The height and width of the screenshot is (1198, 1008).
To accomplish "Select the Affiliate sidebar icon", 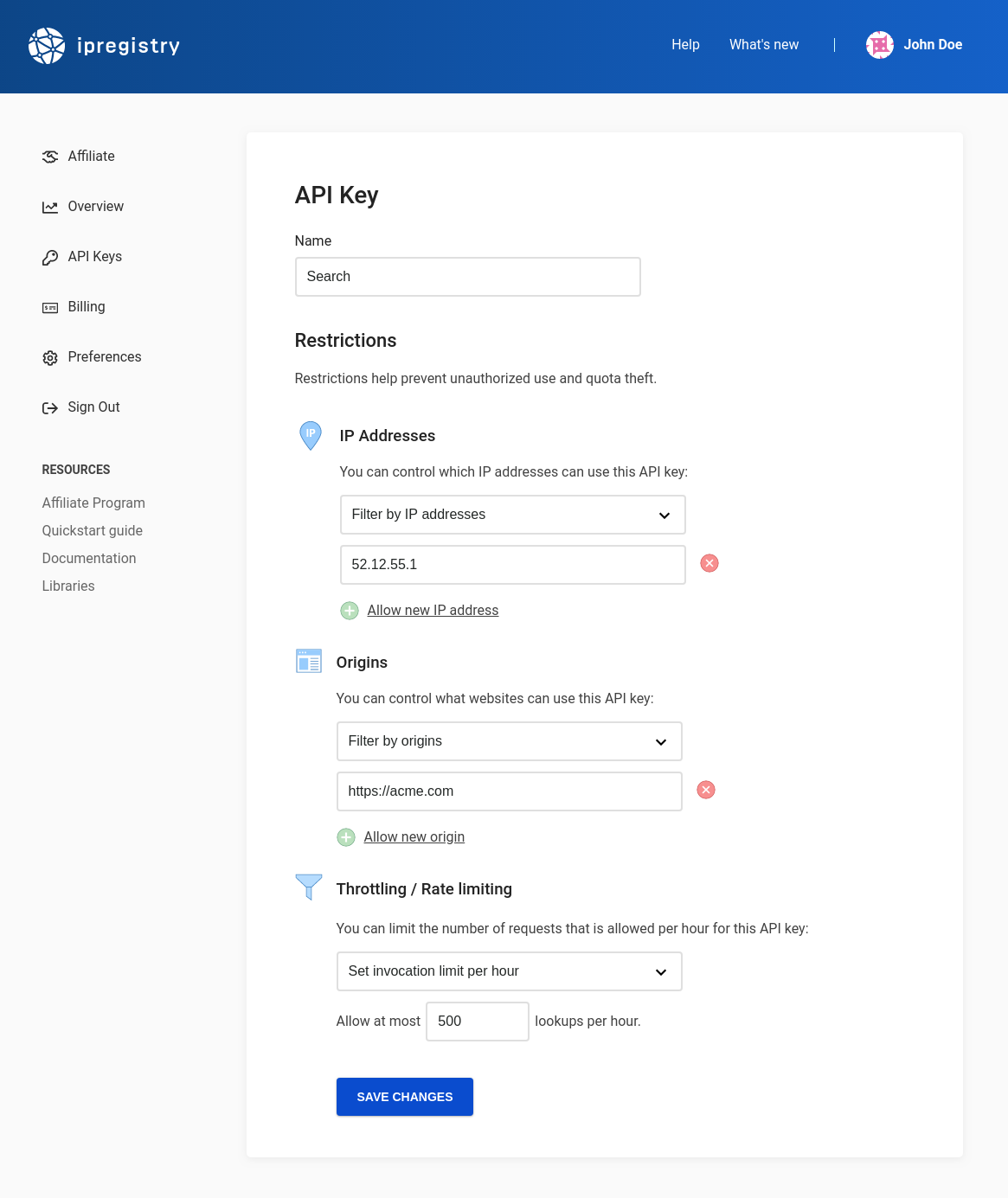I will point(50,157).
